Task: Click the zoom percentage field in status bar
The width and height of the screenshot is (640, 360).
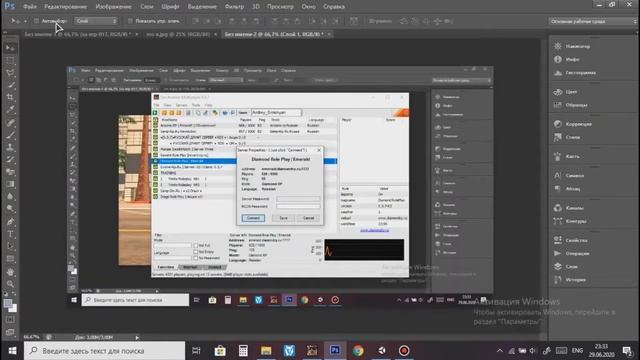Action: click(31, 338)
